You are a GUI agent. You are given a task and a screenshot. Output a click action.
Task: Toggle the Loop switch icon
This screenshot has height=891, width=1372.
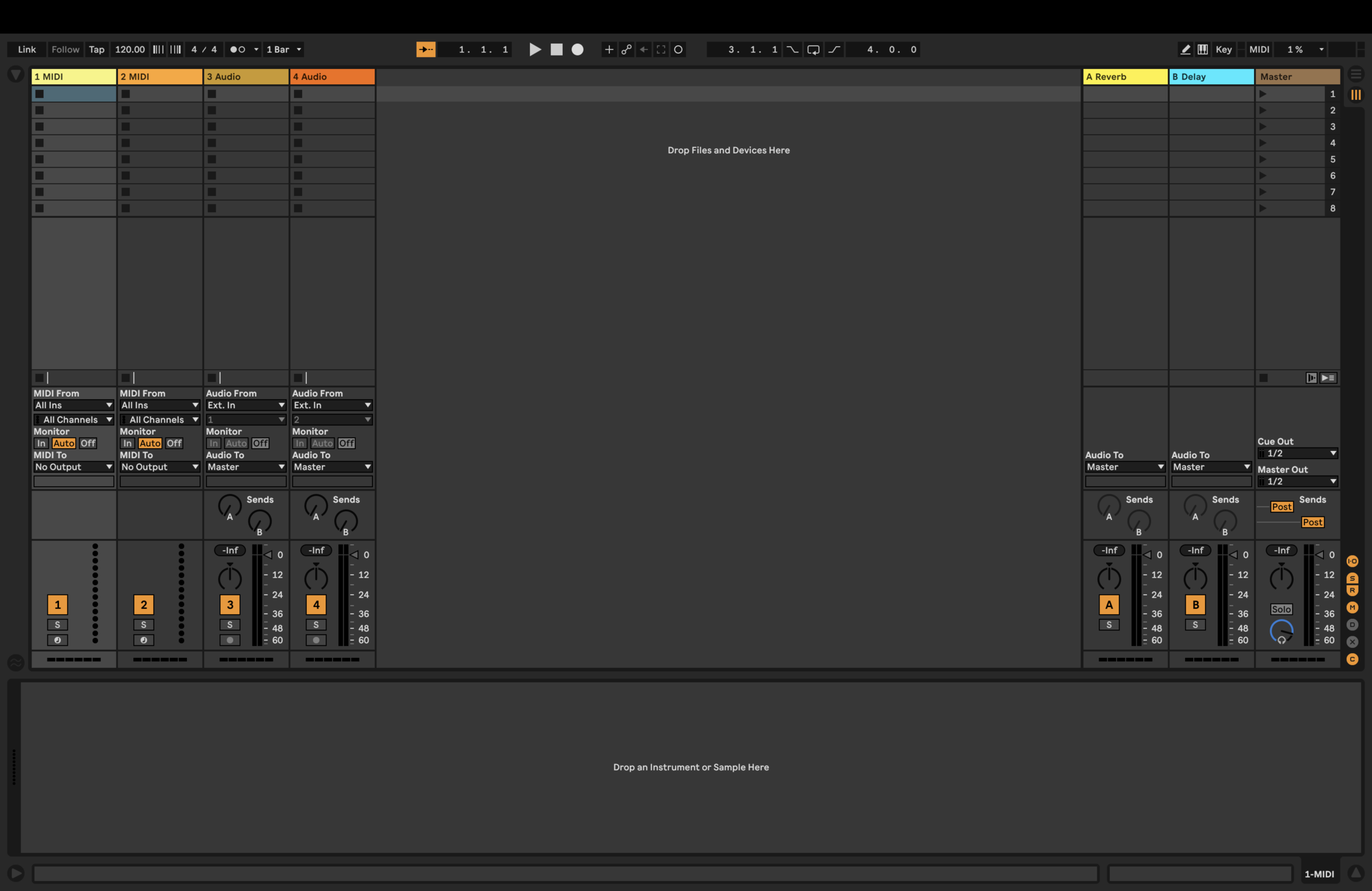click(813, 50)
